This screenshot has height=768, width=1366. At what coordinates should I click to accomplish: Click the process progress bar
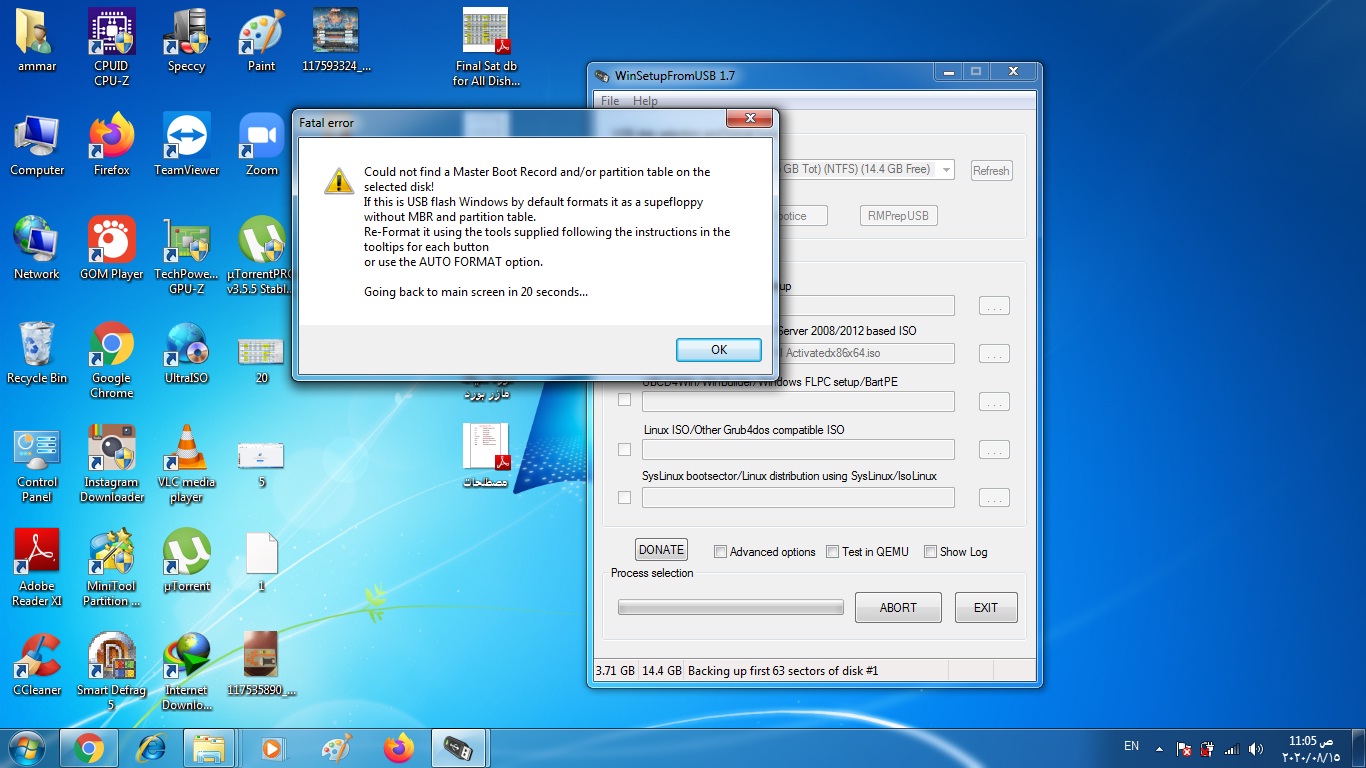click(731, 607)
